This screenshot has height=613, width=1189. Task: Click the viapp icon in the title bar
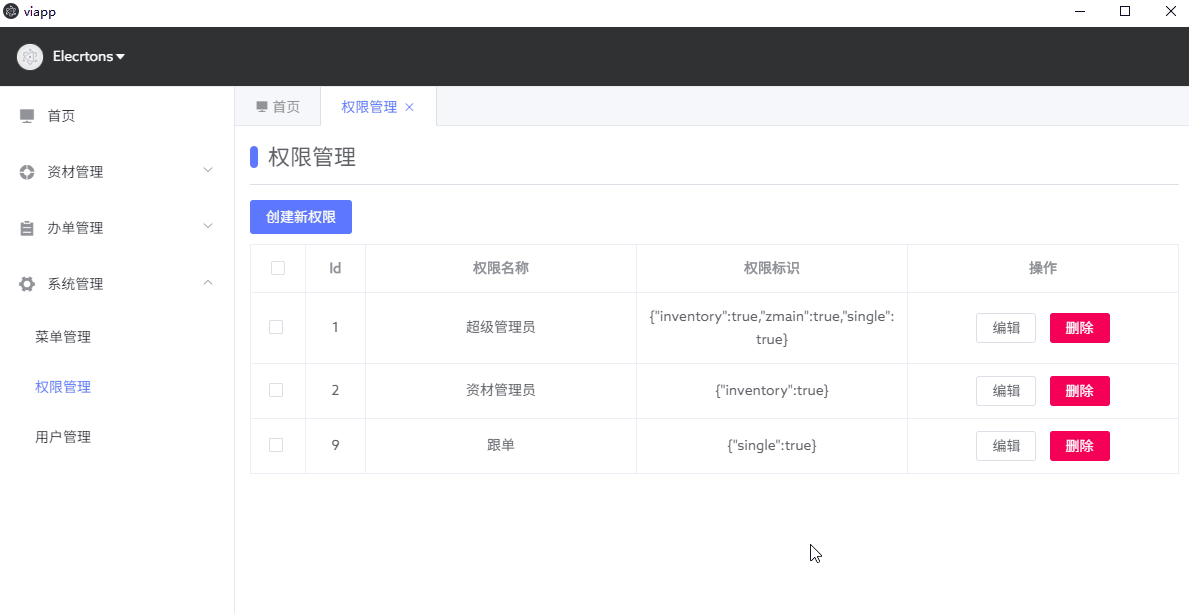pyautogui.click(x=9, y=11)
